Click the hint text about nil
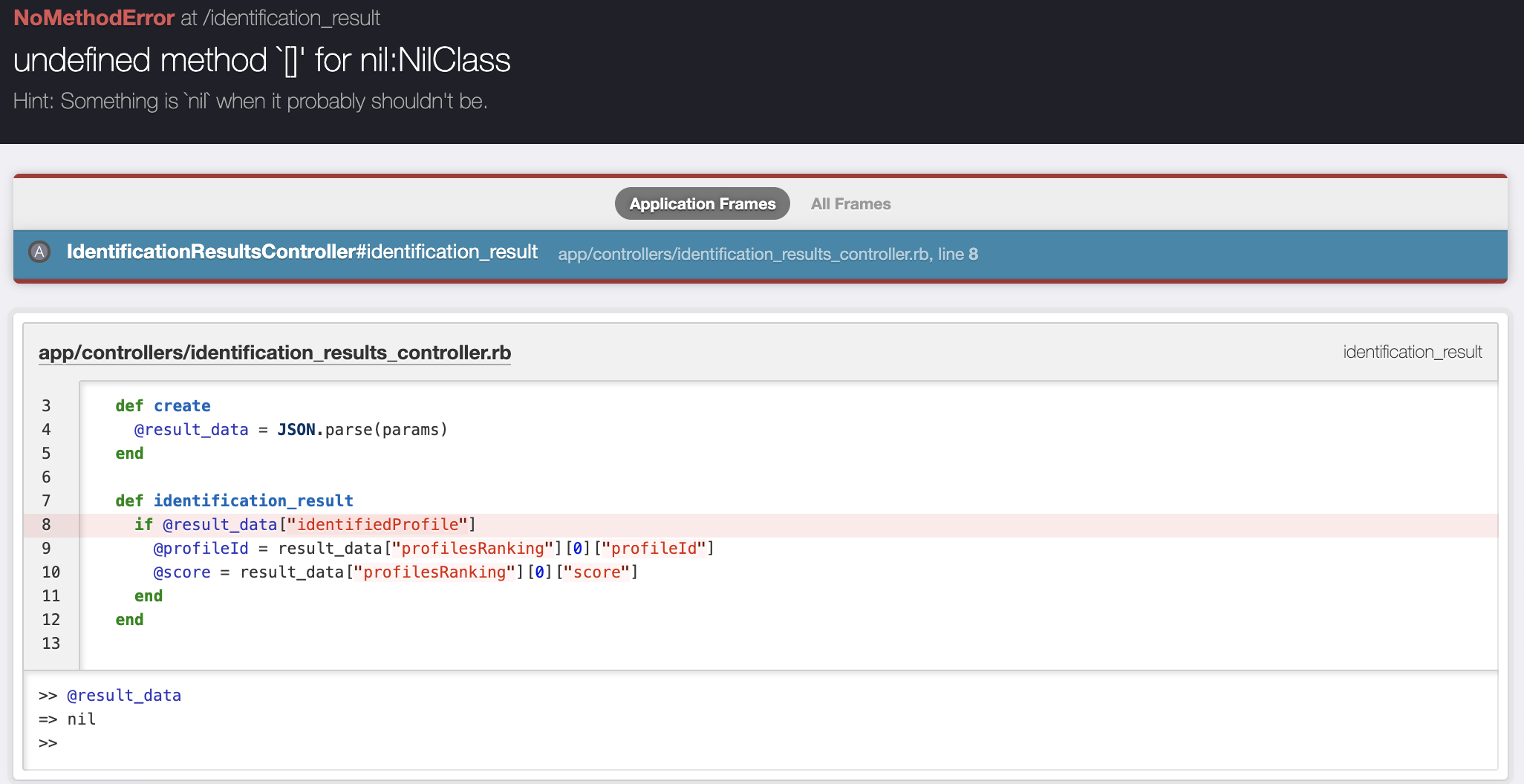The image size is (1524, 784). 250,101
